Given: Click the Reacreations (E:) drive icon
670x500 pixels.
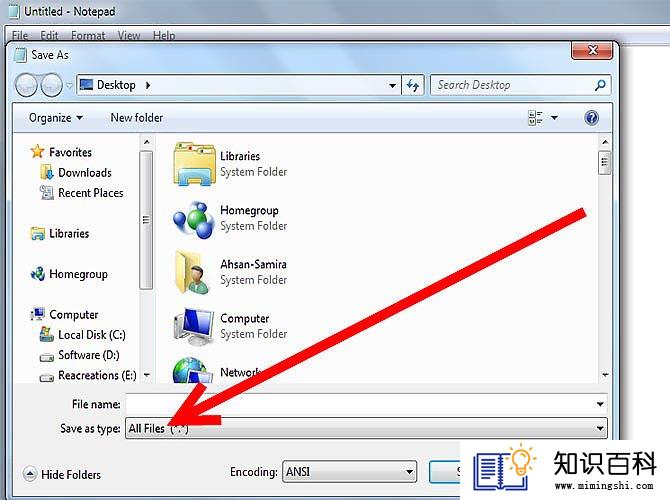Looking at the screenshot, I should pos(47,377).
